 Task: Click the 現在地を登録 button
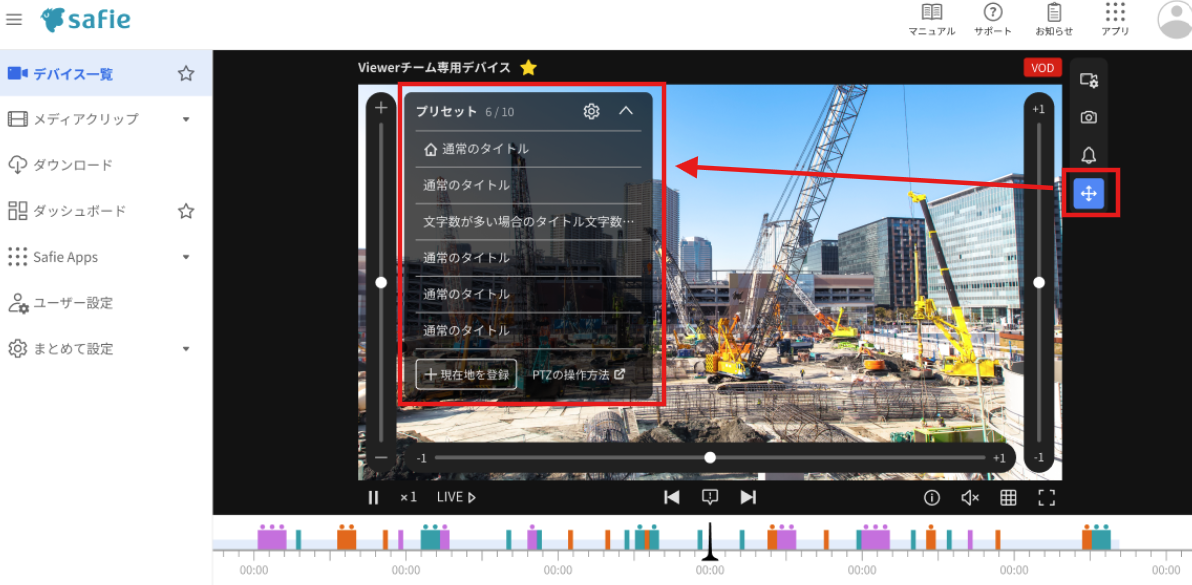pos(466,373)
